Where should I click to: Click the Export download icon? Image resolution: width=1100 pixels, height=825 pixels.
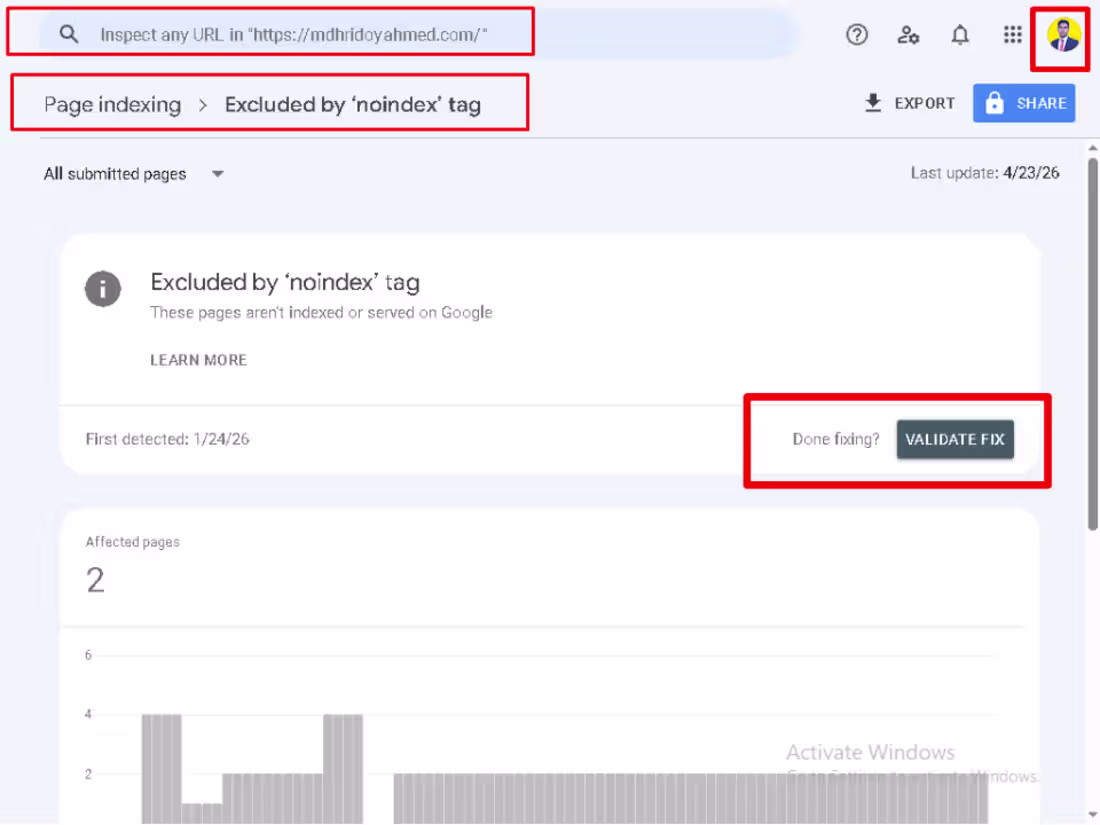pos(873,103)
